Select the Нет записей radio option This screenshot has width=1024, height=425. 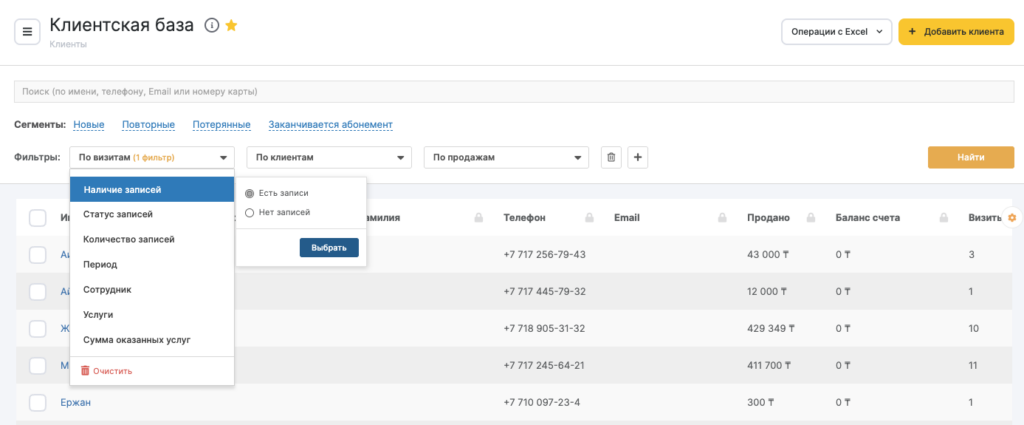point(250,212)
